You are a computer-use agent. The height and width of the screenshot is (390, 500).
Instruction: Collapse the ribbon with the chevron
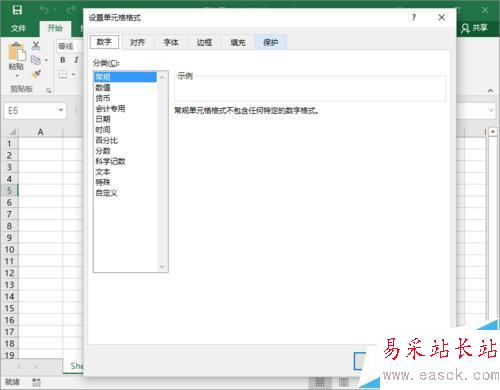490,91
